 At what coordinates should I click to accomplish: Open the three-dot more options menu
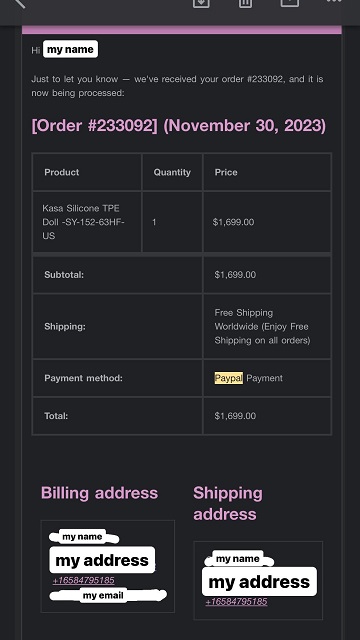[334, 1]
